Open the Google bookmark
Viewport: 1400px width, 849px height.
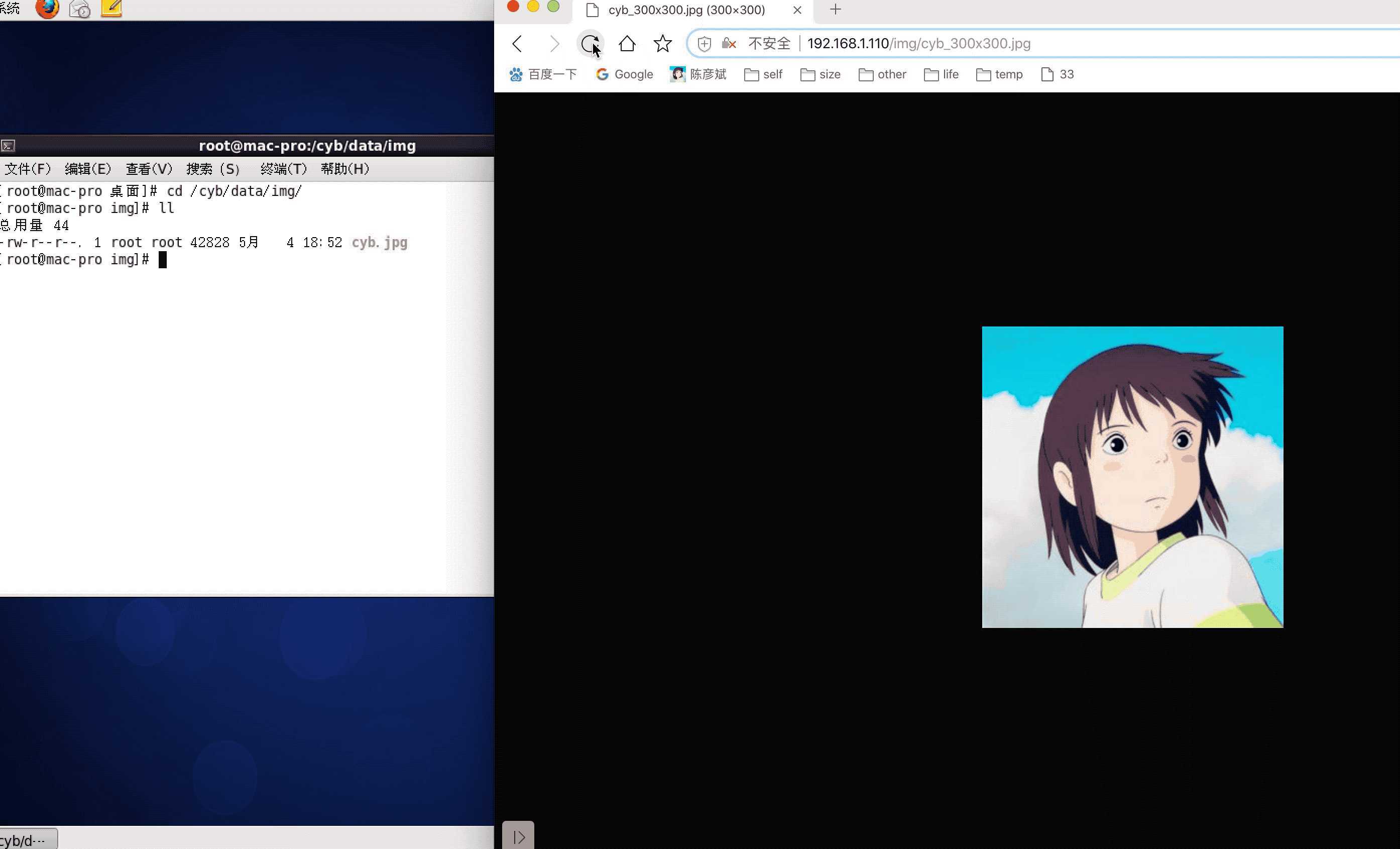625,74
